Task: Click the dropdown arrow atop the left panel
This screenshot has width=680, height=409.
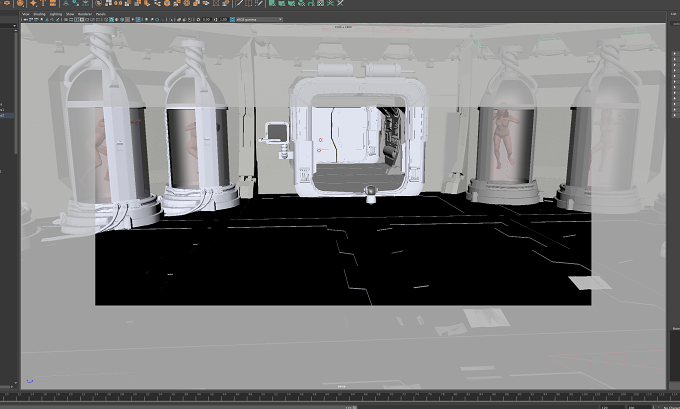Action: tap(14, 26)
